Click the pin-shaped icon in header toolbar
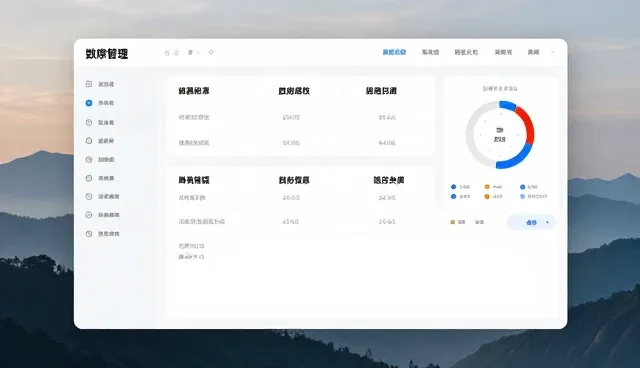The height and width of the screenshot is (368, 640). (x=211, y=52)
